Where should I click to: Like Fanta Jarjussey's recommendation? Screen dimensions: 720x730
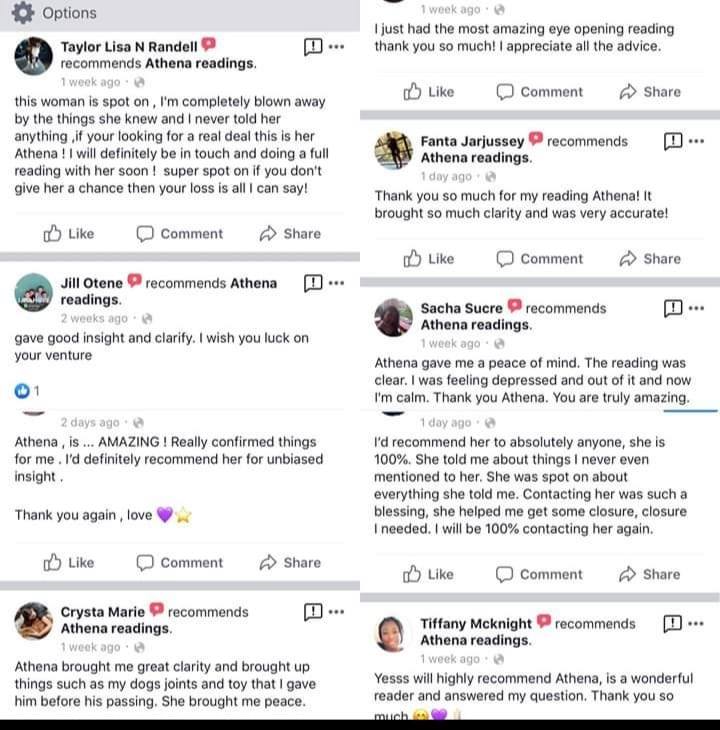pos(428,258)
